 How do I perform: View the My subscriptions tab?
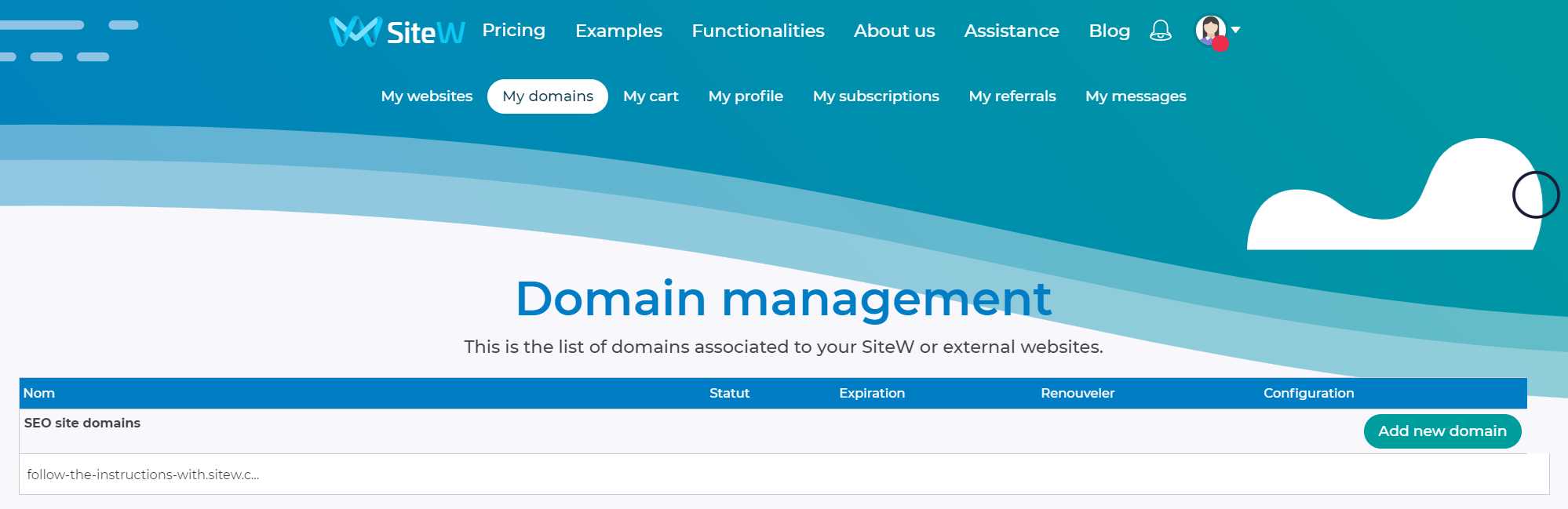(x=875, y=96)
